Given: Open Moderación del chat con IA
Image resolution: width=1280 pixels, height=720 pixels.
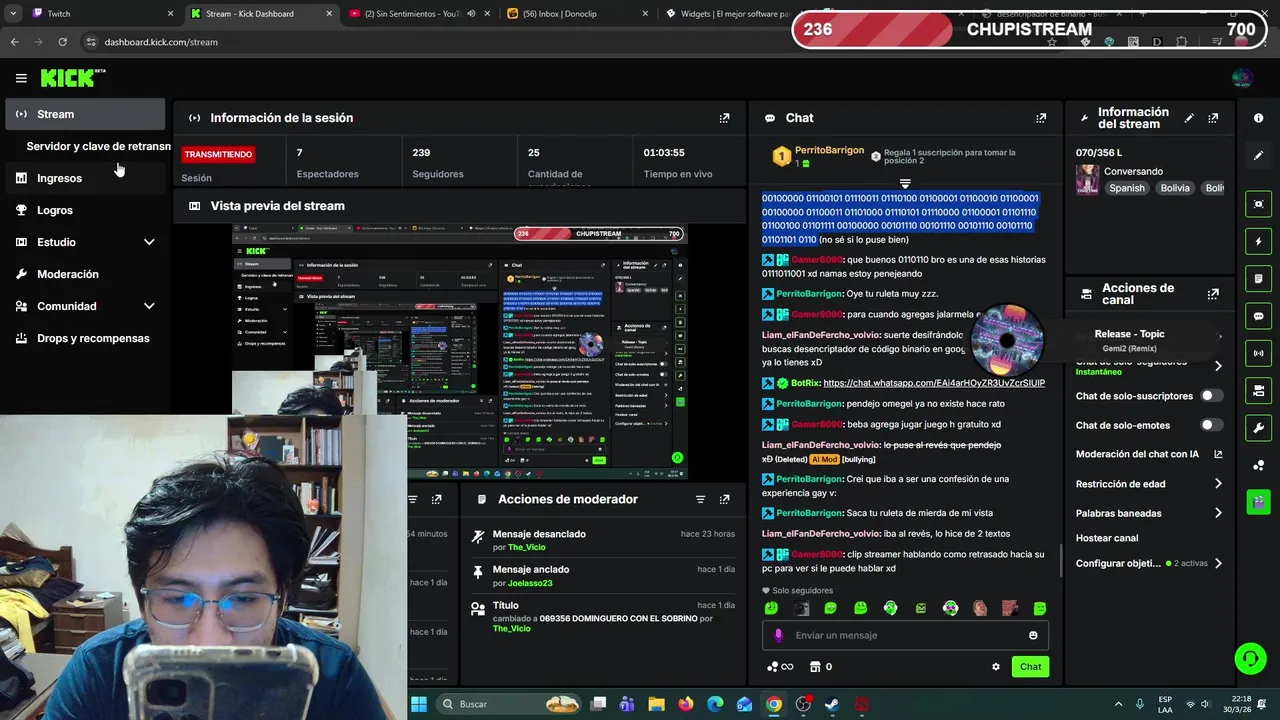Looking at the screenshot, I should 1149,454.
